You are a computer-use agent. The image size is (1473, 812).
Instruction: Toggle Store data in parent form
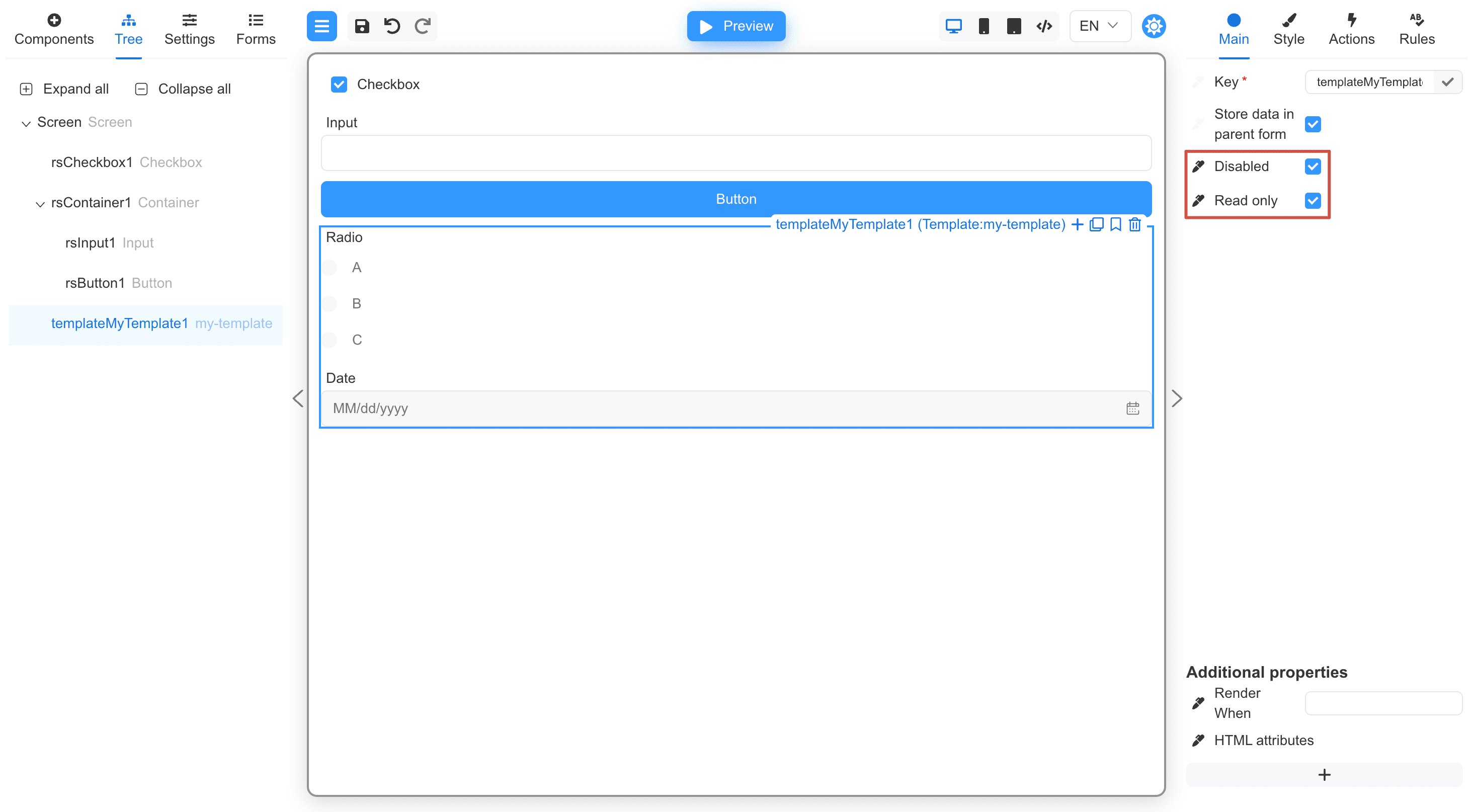(x=1313, y=124)
